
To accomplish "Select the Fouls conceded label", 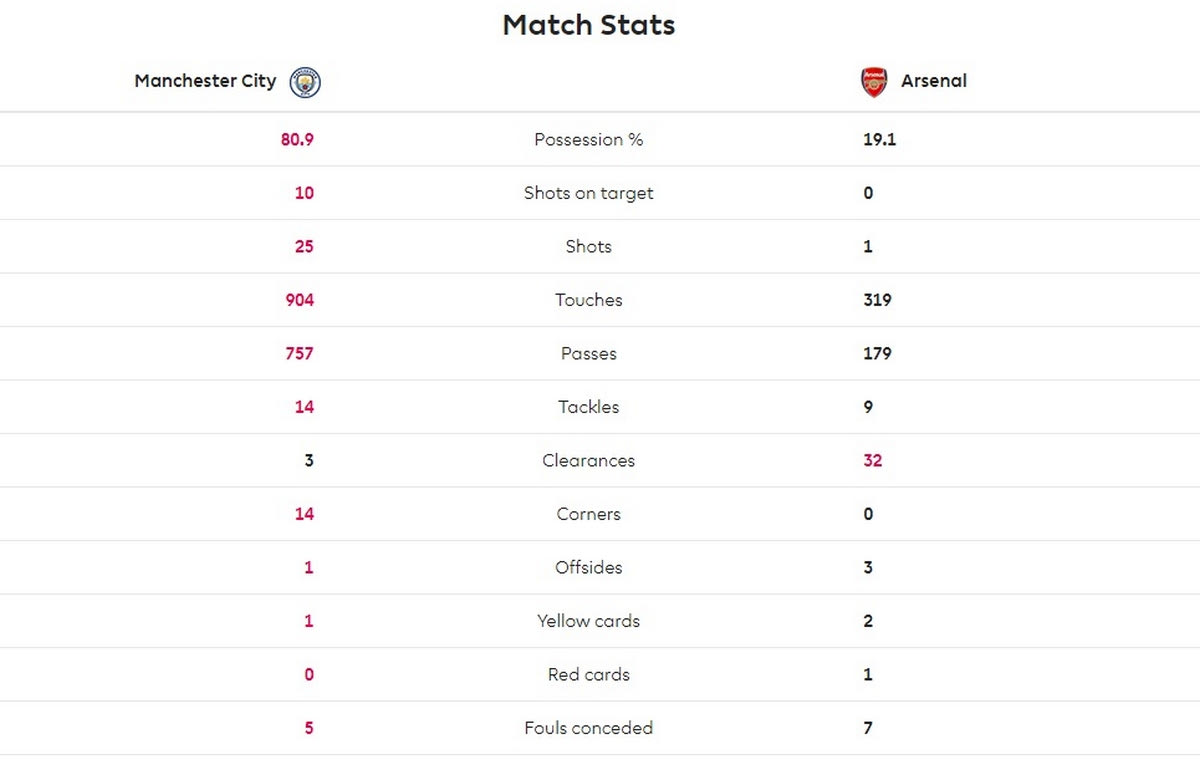I will click(x=588, y=728).
